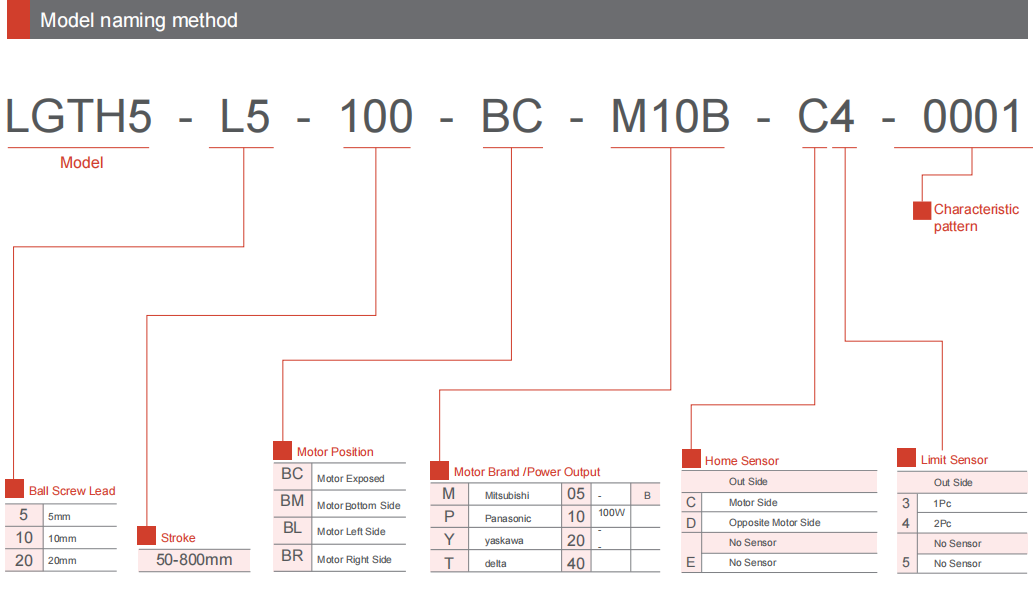The width and height of the screenshot is (1033, 590).
Task: Click the red marker beside Characteristic pattern
Action: click(x=922, y=210)
